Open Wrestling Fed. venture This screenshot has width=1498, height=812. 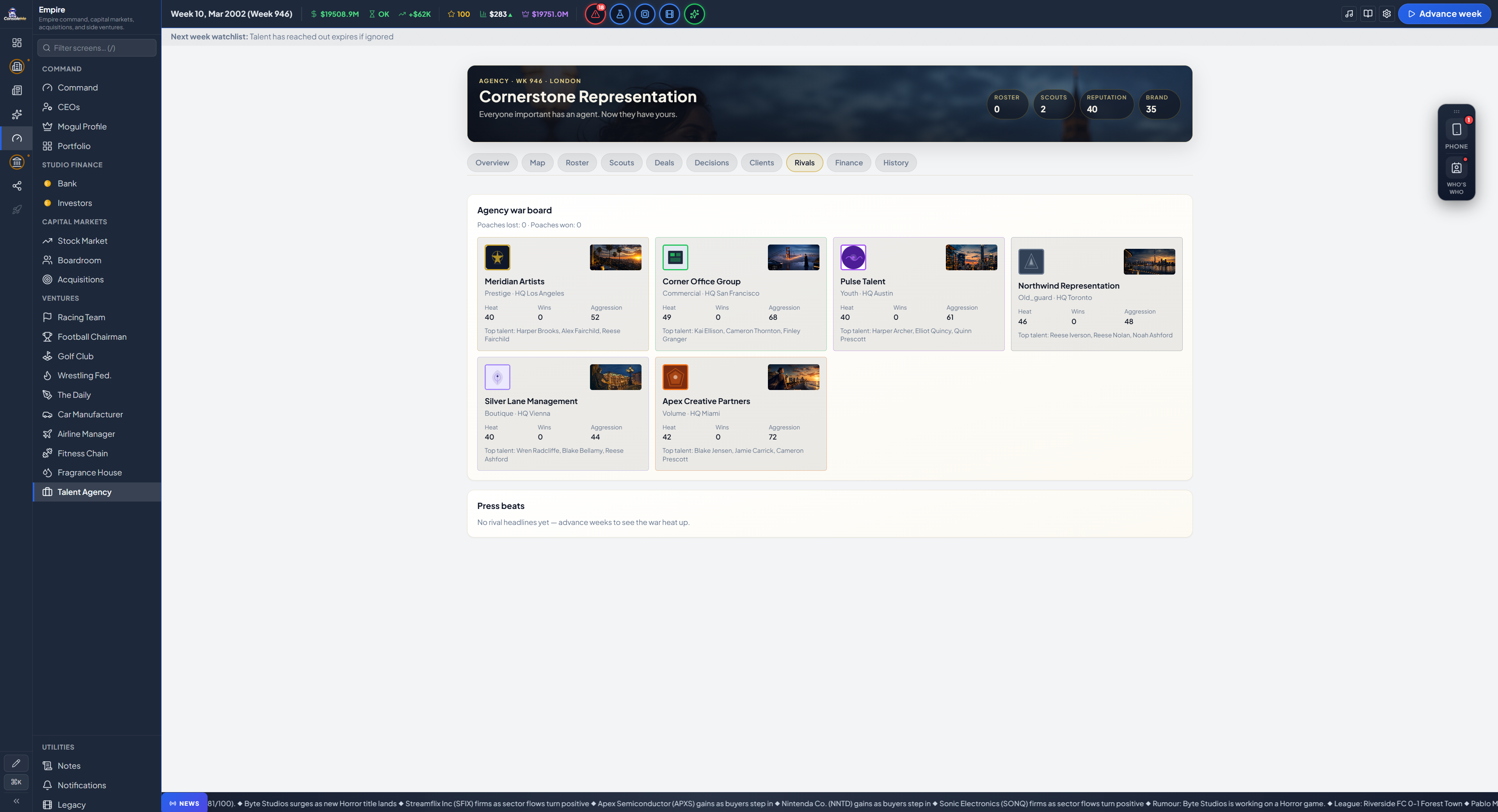[x=96, y=376]
